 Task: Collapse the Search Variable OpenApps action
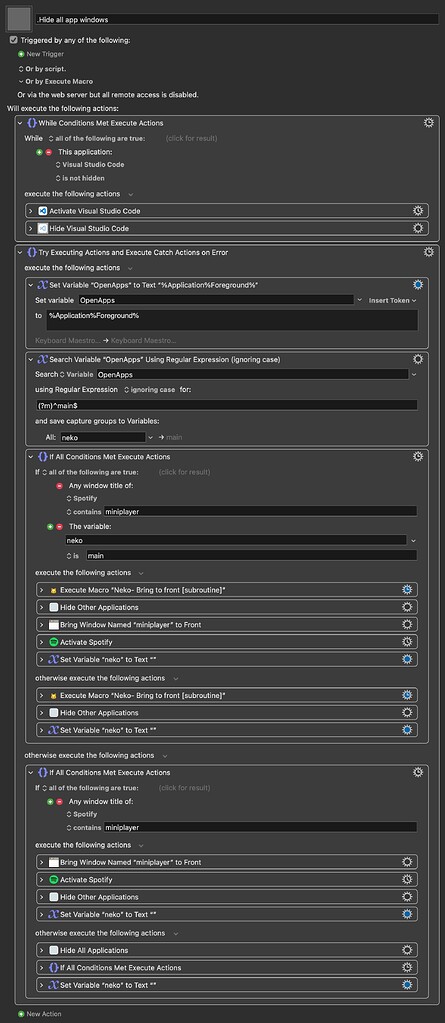point(31,359)
